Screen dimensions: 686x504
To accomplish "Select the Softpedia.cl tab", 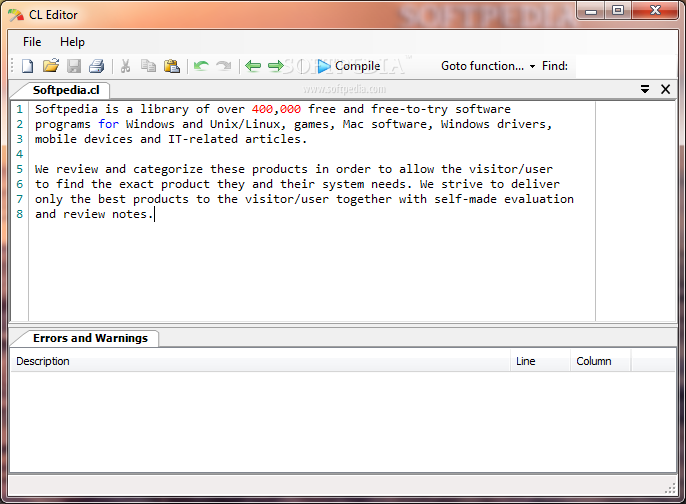I will (66, 90).
